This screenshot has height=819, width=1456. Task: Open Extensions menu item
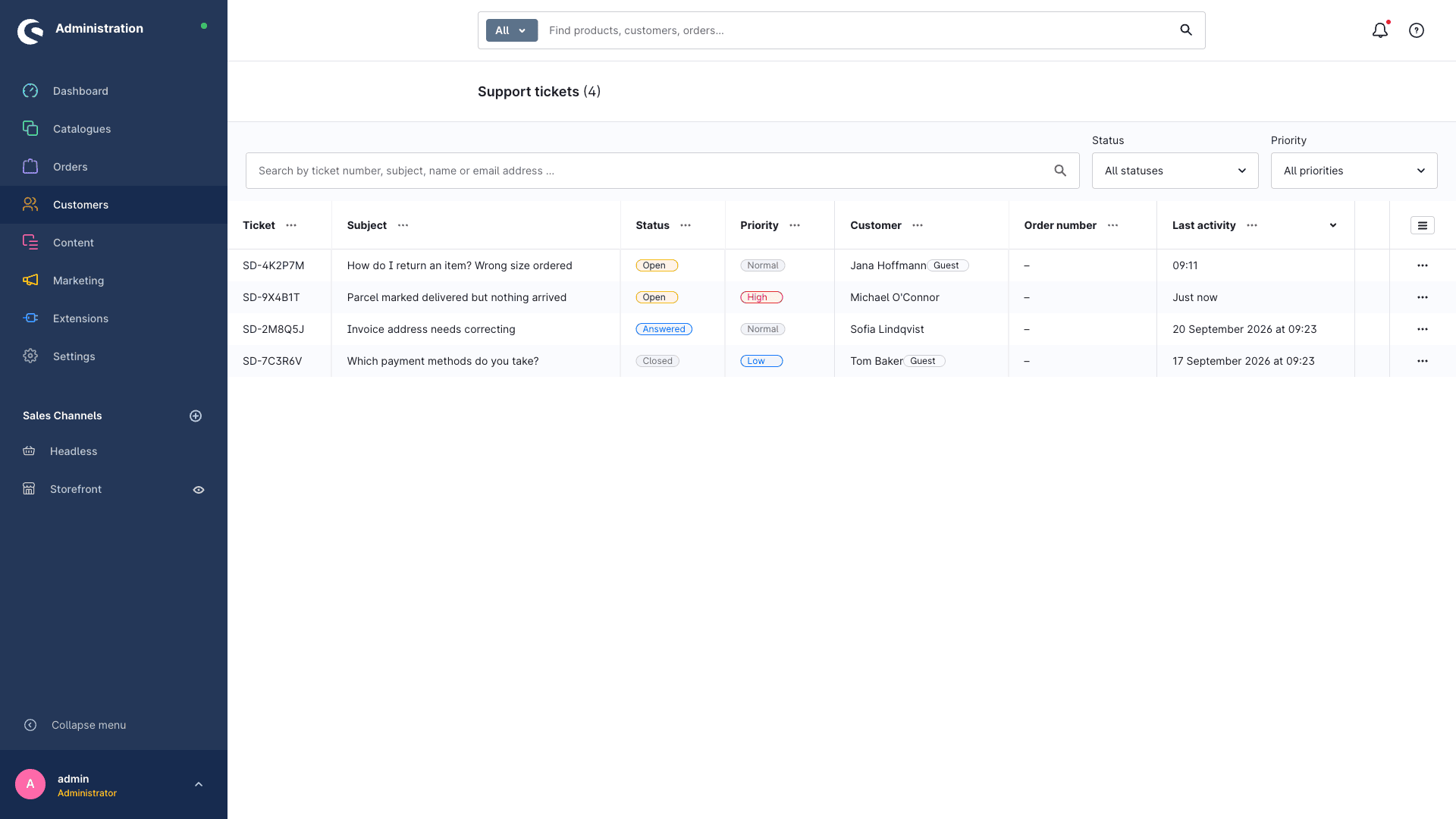click(114, 318)
